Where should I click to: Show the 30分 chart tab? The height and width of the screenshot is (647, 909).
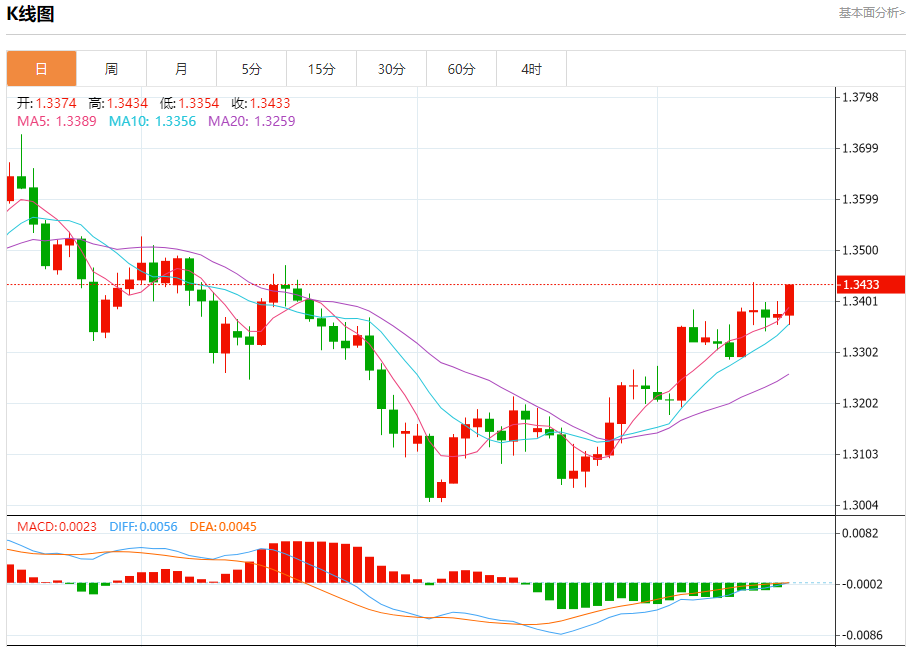pos(391,69)
